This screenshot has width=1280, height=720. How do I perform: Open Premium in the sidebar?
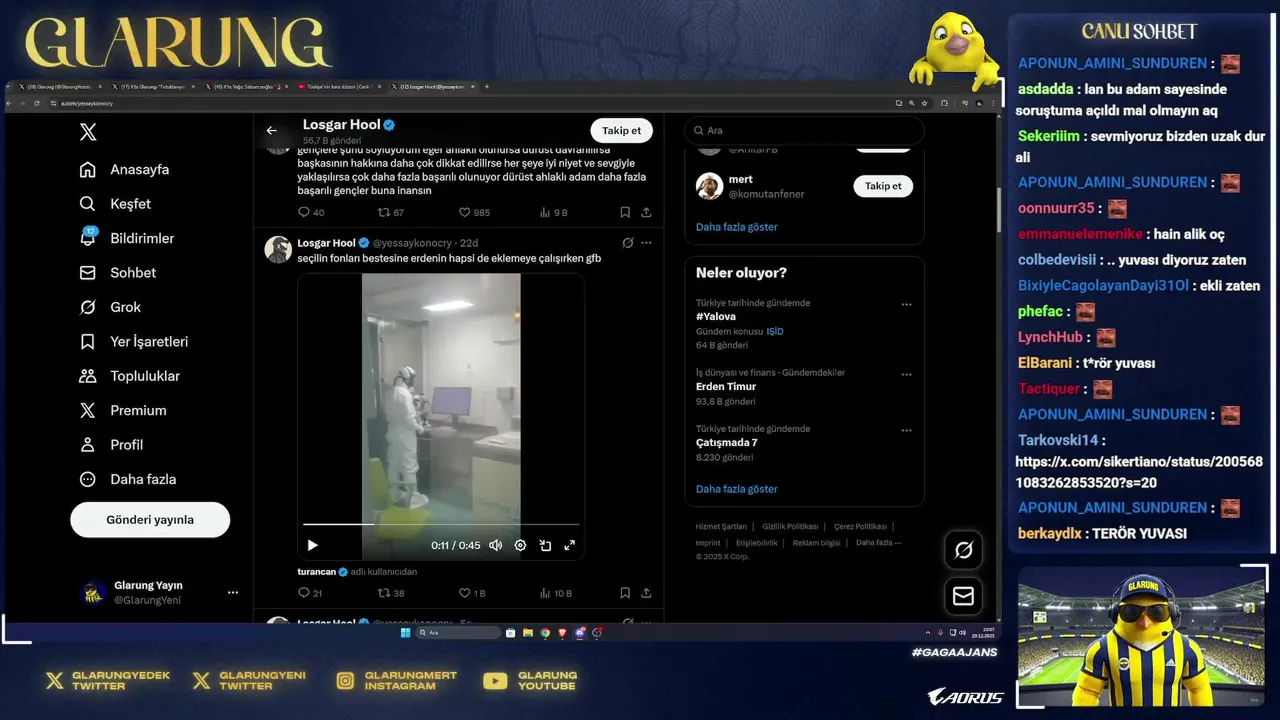[122, 411]
